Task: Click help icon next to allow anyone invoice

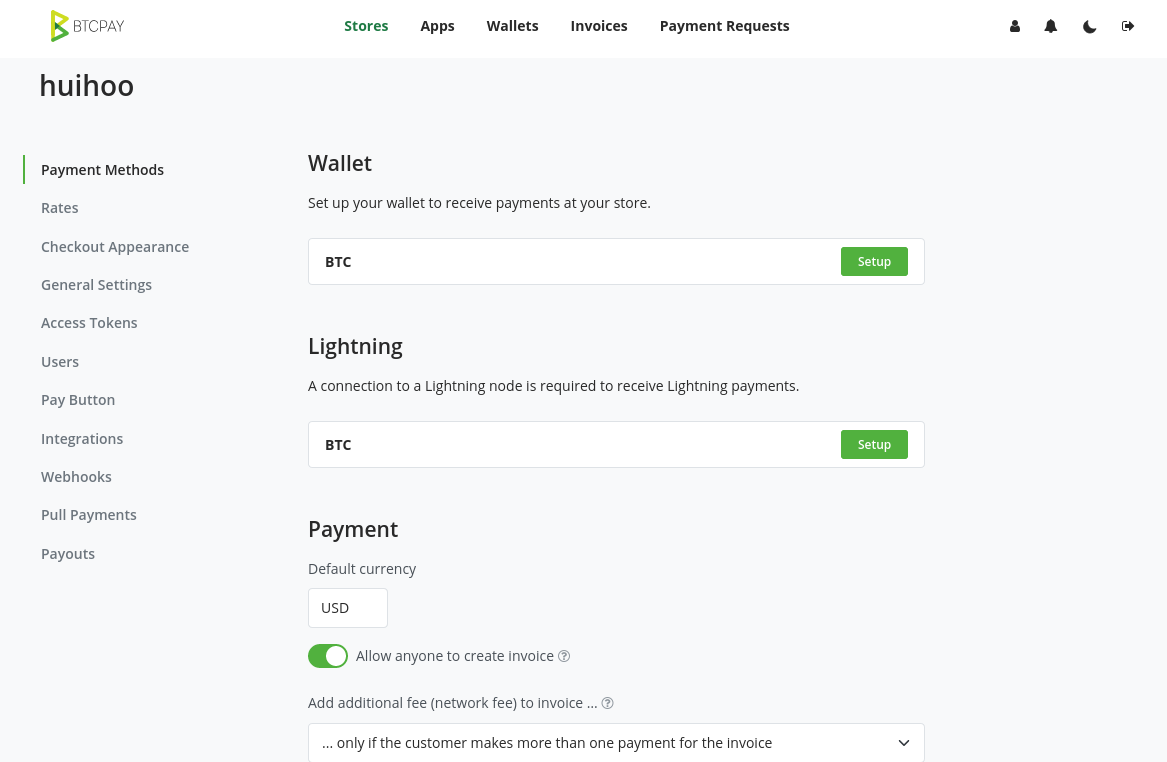Action: (x=564, y=656)
